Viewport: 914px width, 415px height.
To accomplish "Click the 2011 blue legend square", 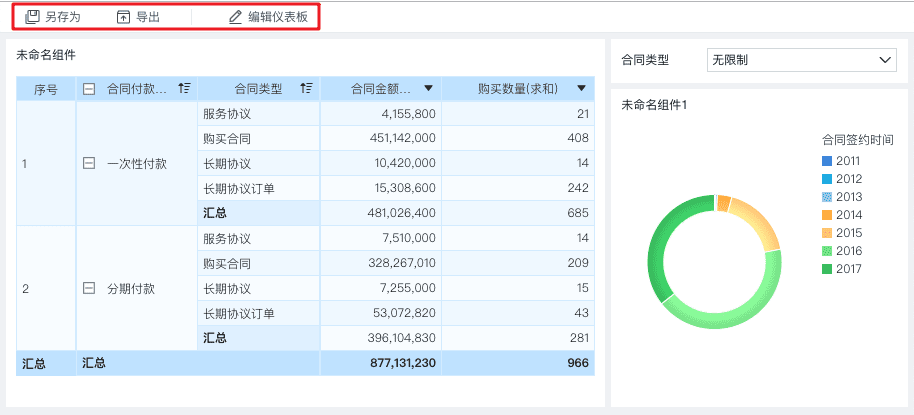I will coord(827,161).
